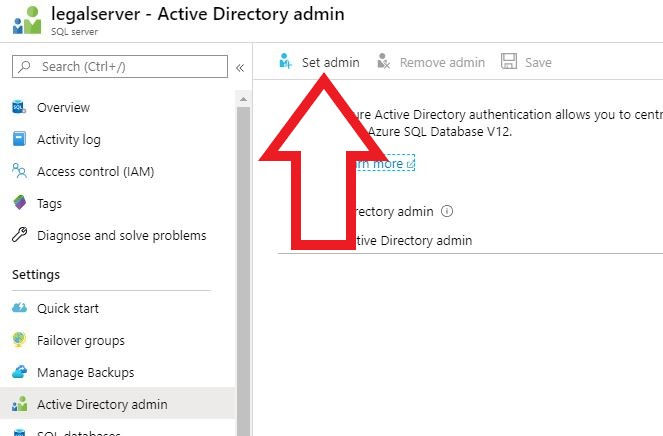Click the info icon beside directory admin
663x436 pixels.
[x=447, y=211]
